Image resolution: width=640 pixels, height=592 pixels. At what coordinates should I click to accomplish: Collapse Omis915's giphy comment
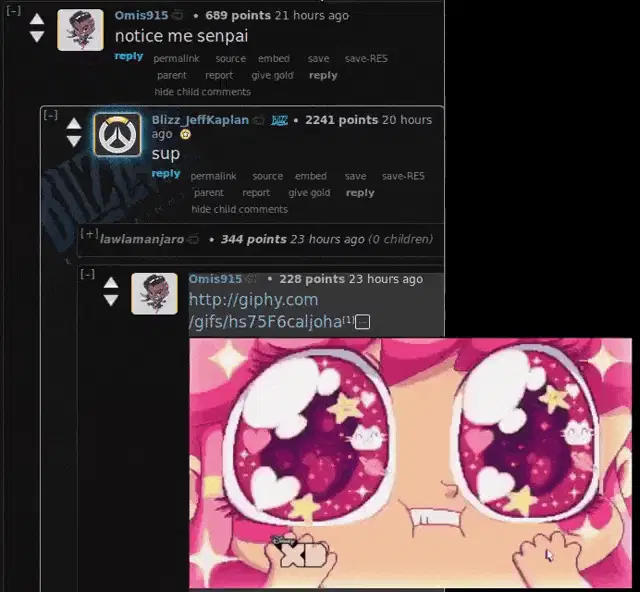click(x=87, y=274)
